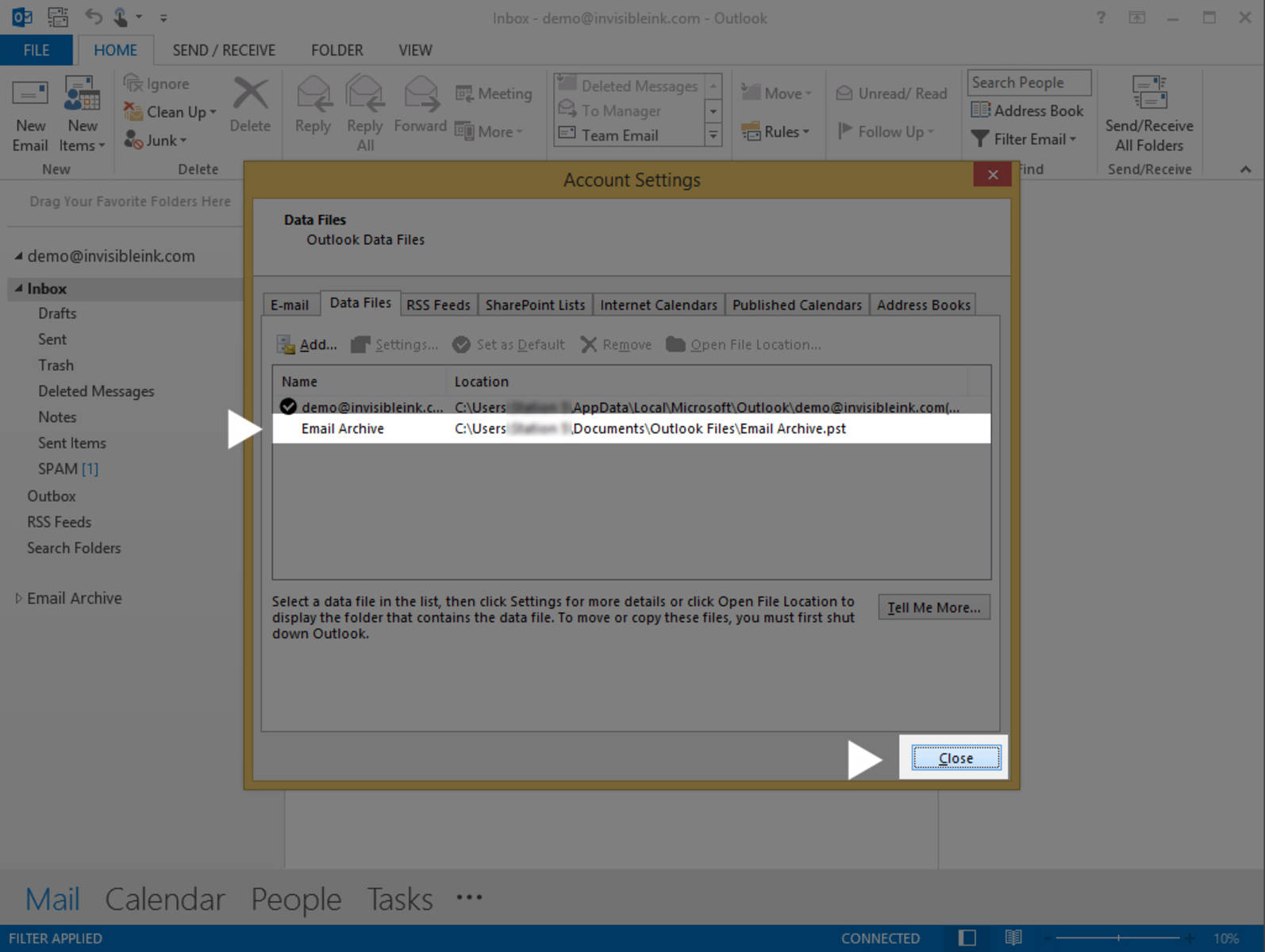This screenshot has height=952, width=1265.
Task: Open the Internet Calendars tab
Action: 659,305
